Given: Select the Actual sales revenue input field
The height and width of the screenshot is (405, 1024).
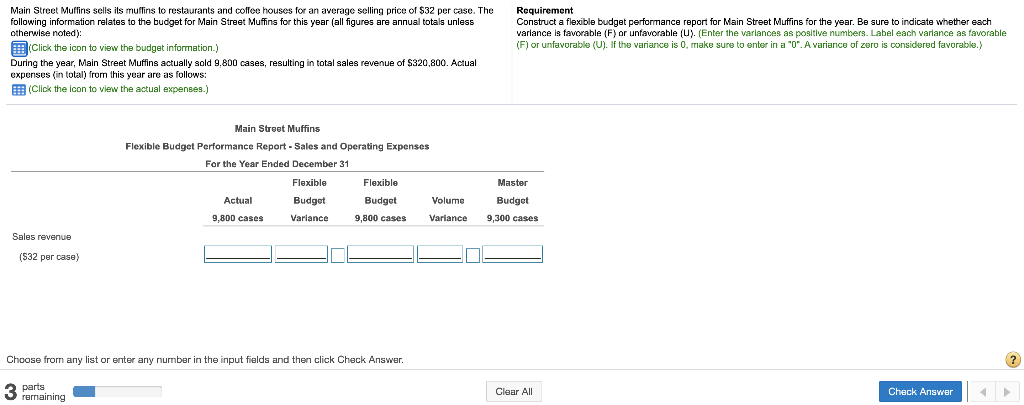Looking at the screenshot, I should 238,254.
